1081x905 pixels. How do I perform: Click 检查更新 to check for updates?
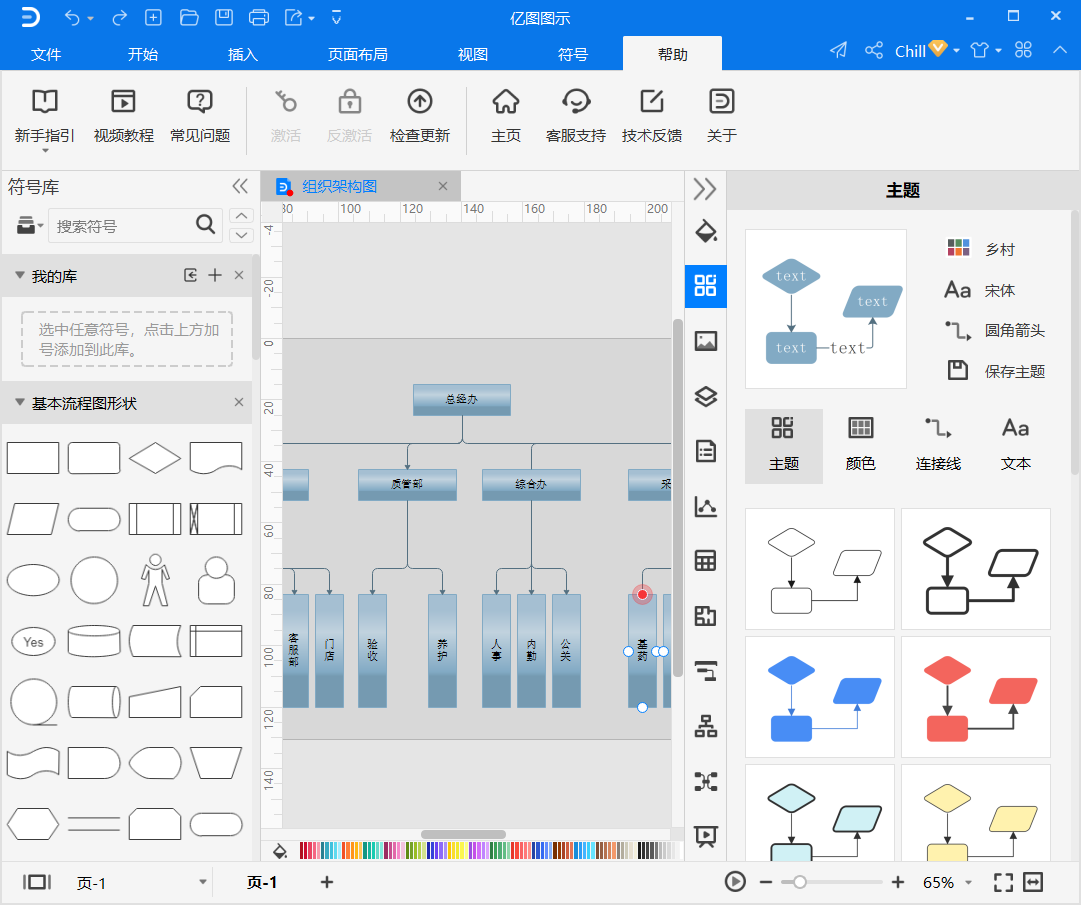pyautogui.click(x=420, y=117)
